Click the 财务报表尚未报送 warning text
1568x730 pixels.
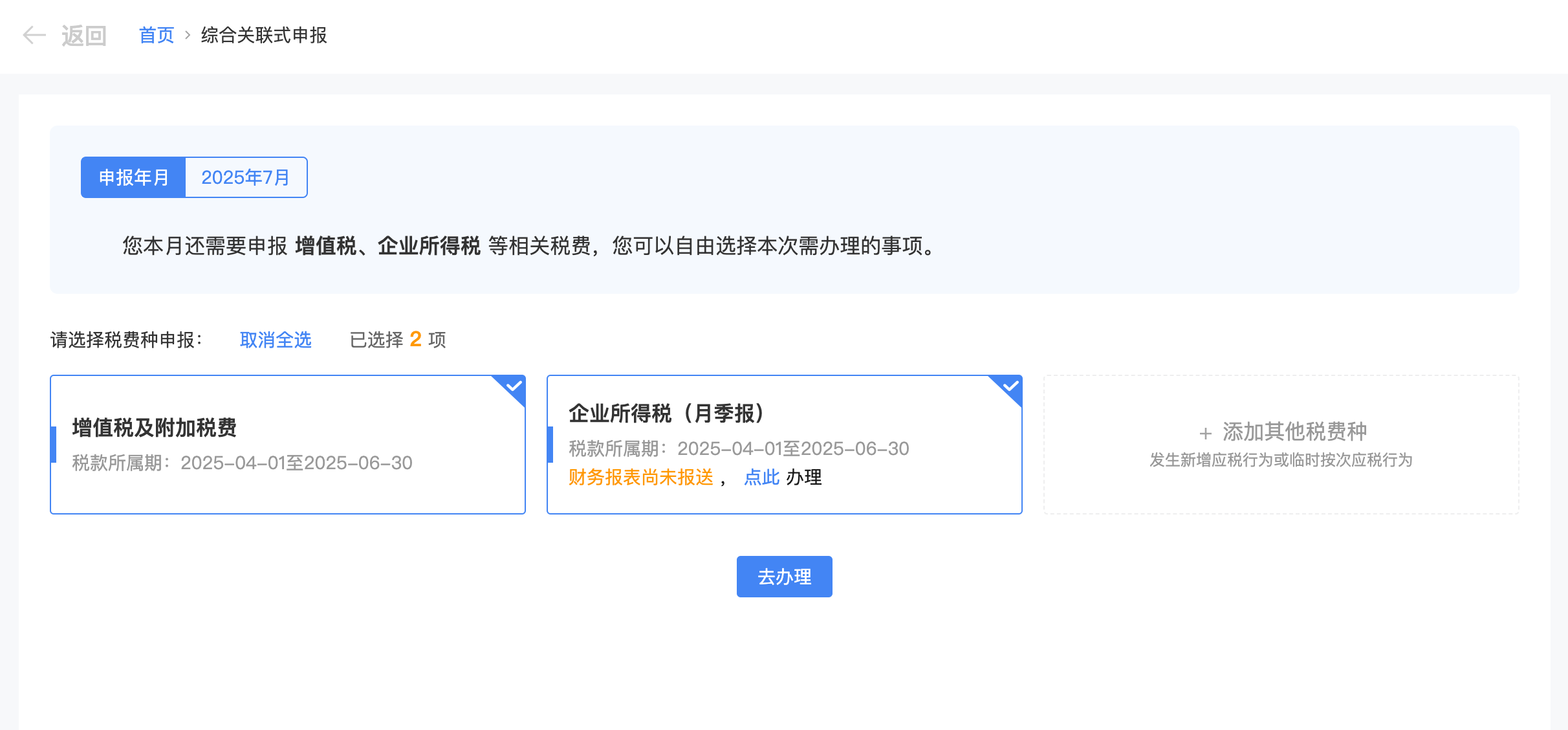tap(641, 478)
